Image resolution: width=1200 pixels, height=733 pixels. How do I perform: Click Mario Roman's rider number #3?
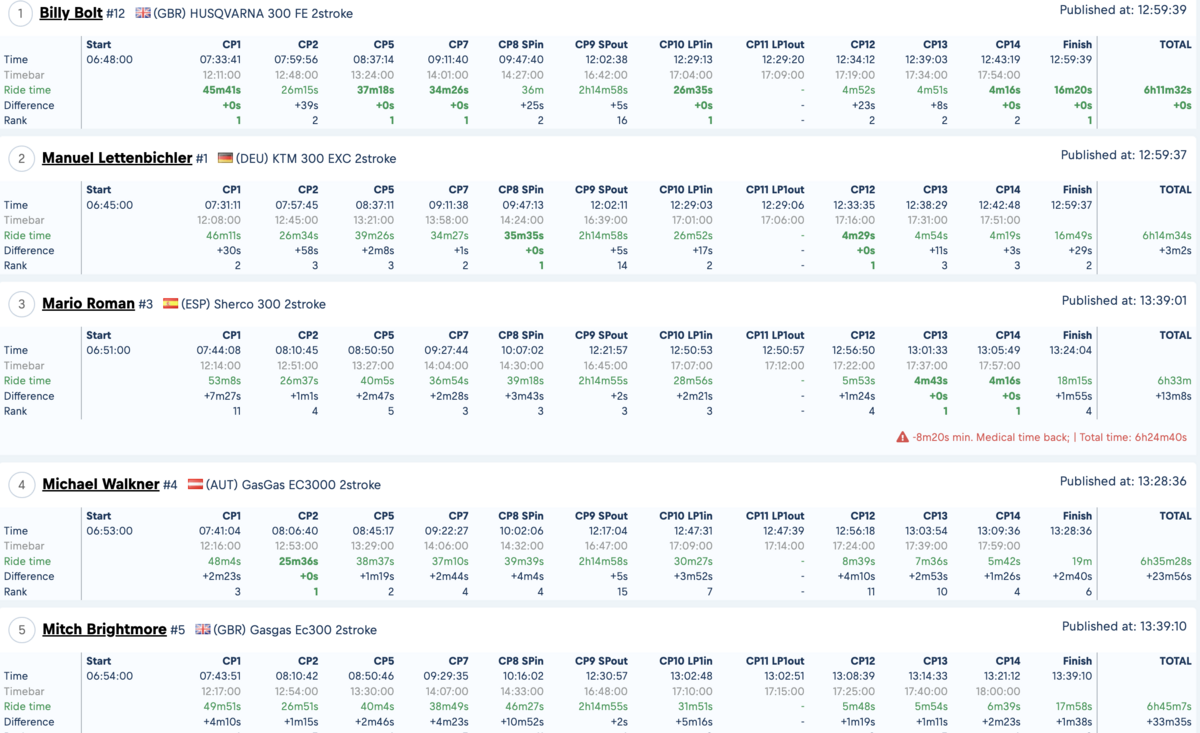pyautogui.click(x=147, y=304)
